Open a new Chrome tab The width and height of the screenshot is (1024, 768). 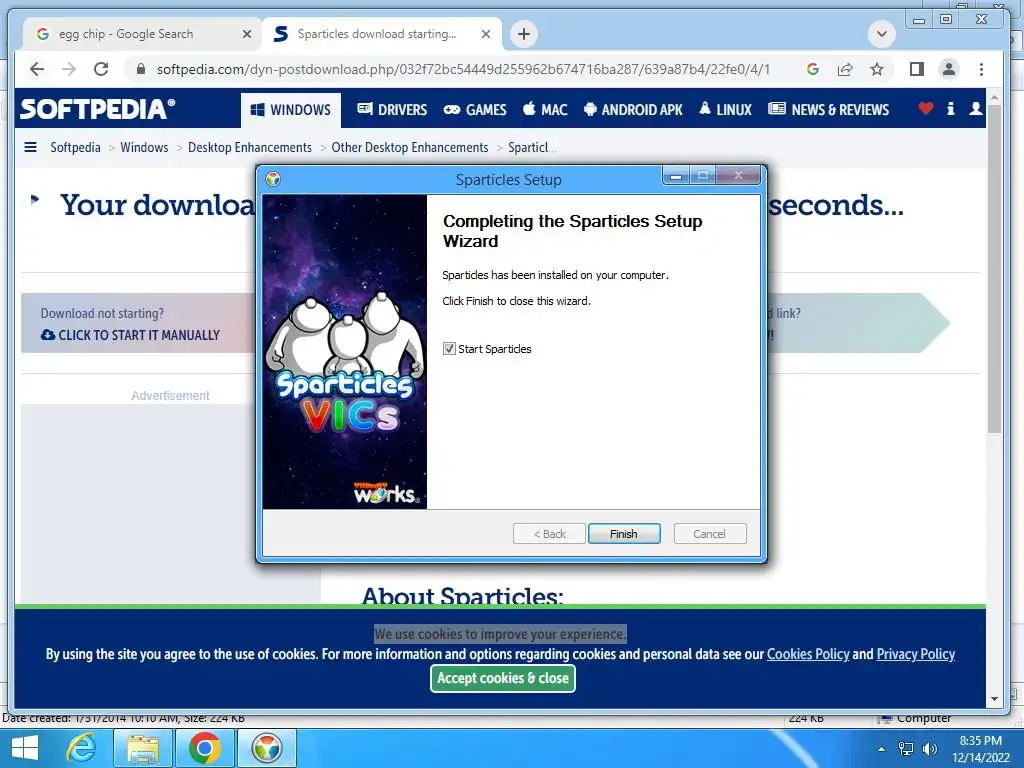pos(524,34)
